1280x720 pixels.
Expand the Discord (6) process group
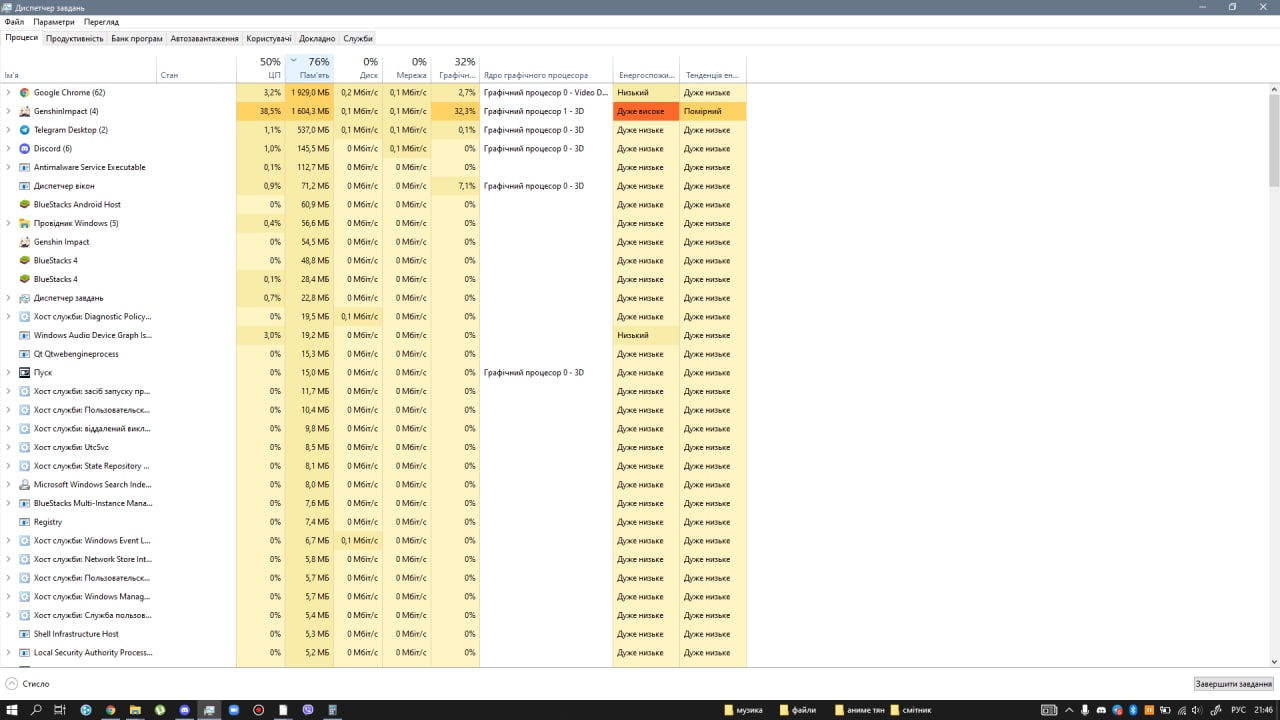[x=8, y=148]
